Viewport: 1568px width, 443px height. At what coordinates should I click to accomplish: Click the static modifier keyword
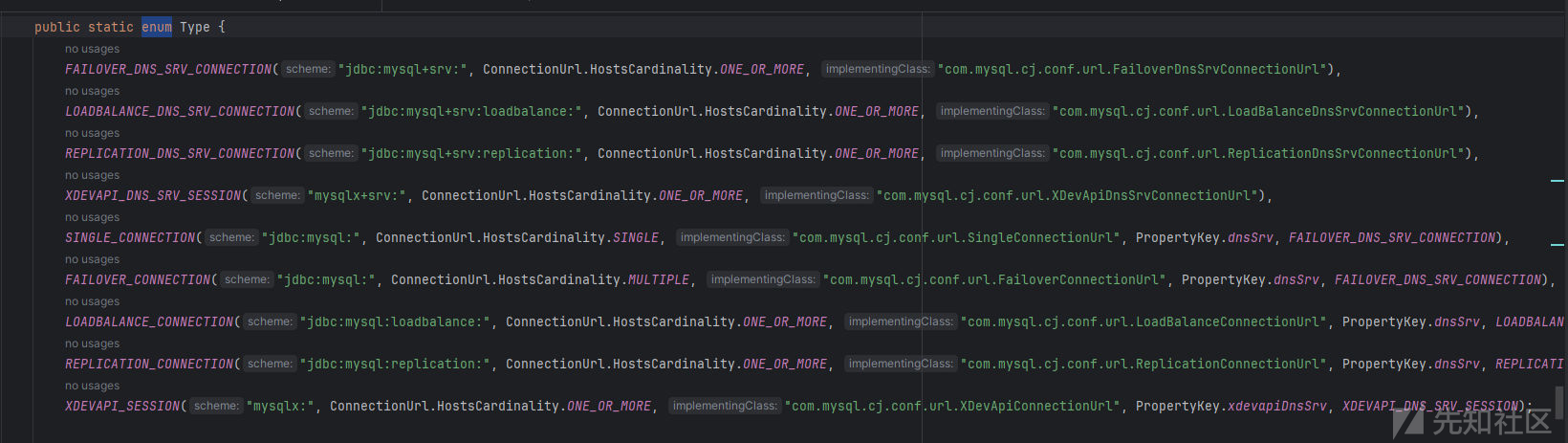(x=111, y=27)
